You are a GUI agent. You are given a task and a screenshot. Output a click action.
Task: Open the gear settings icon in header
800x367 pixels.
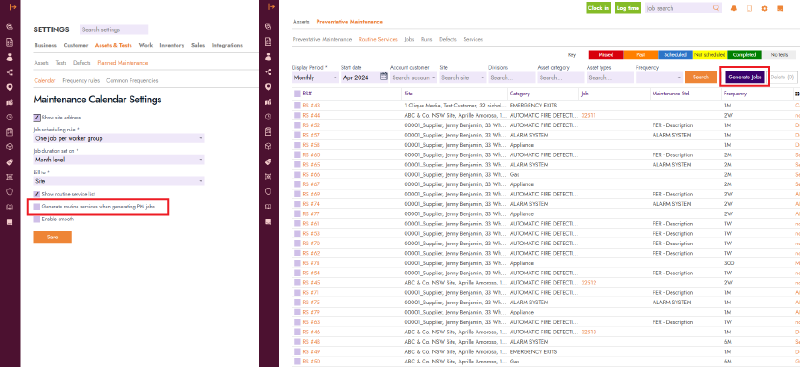(x=764, y=8)
